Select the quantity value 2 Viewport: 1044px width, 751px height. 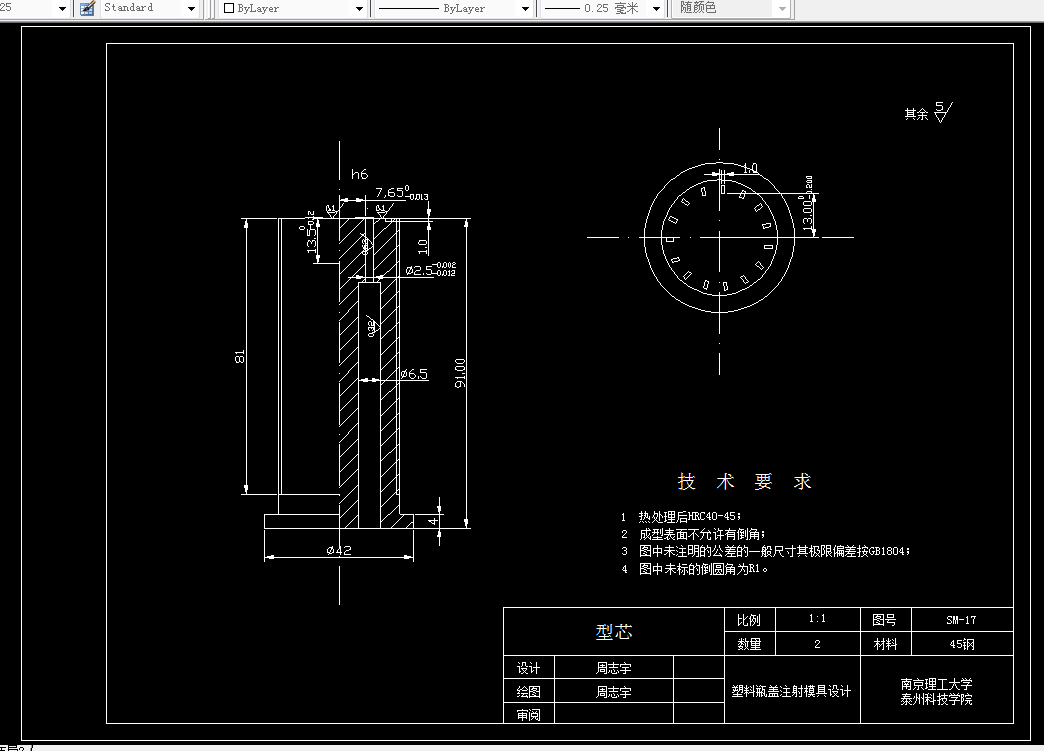818,644
